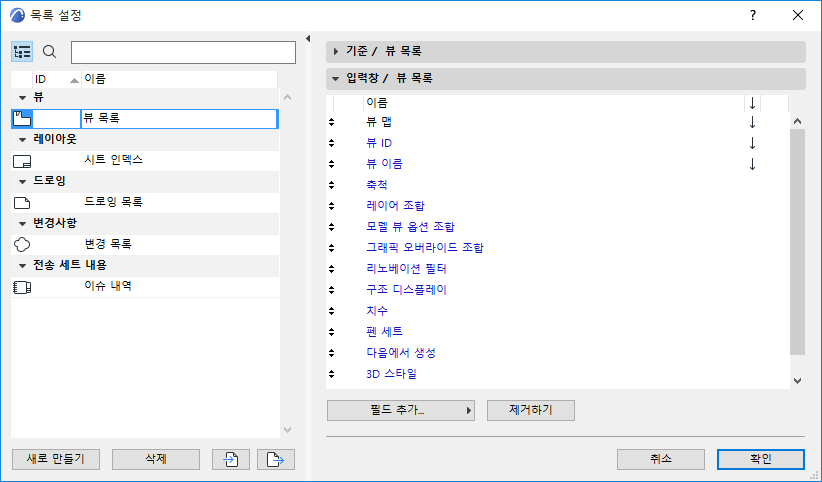Open the help question mark
The image size is (822, 482).
point(753,15)
